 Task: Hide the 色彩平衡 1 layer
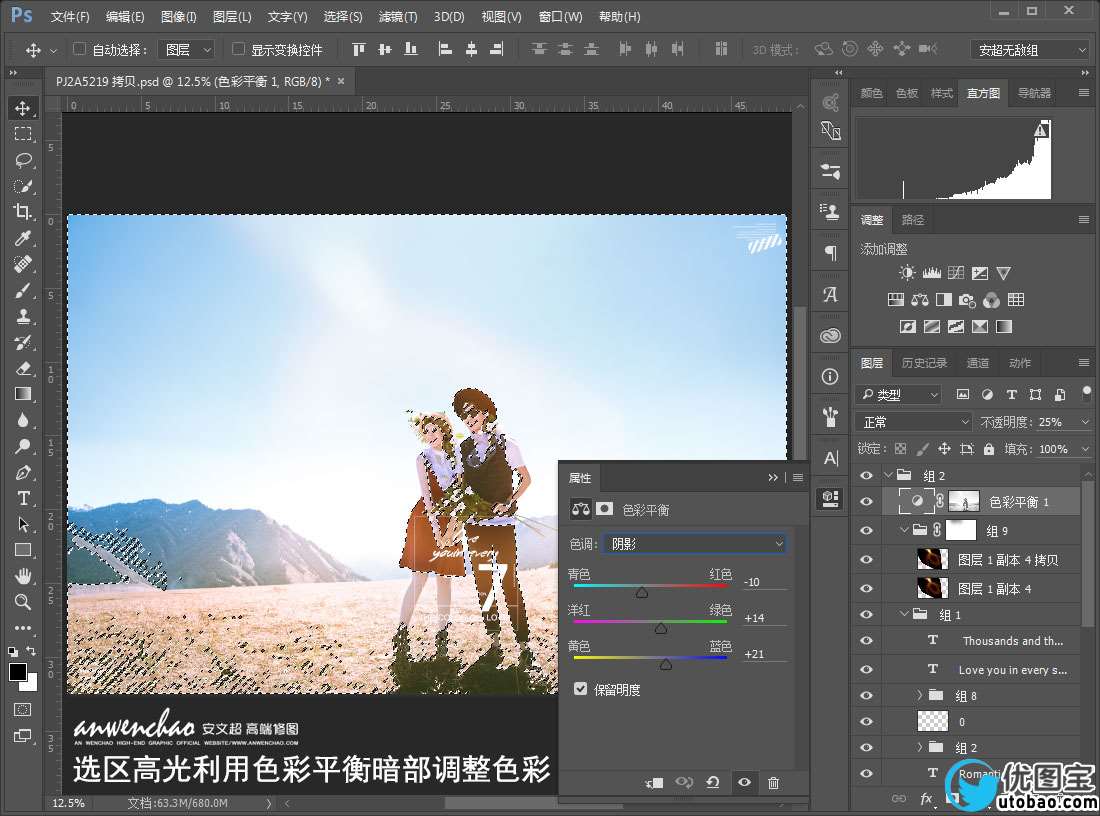click(866, 502)
